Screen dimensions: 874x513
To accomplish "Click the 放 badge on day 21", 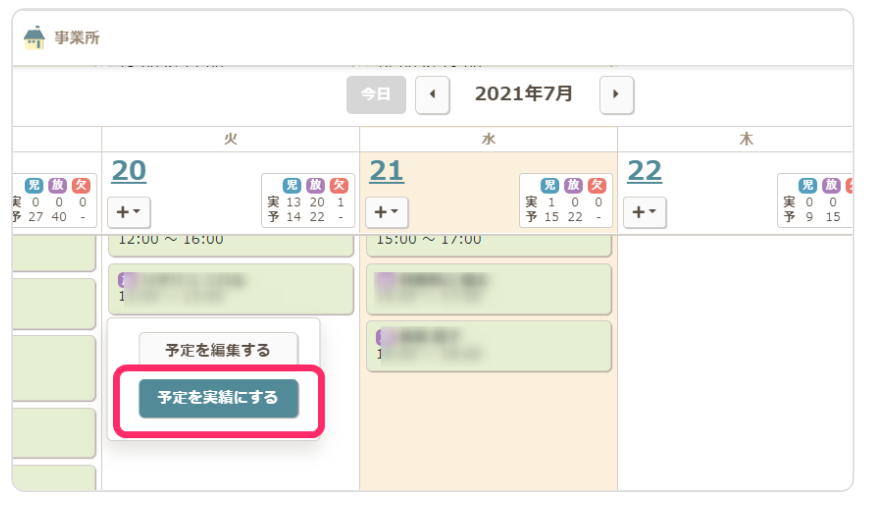I will (x=573, y=185).
